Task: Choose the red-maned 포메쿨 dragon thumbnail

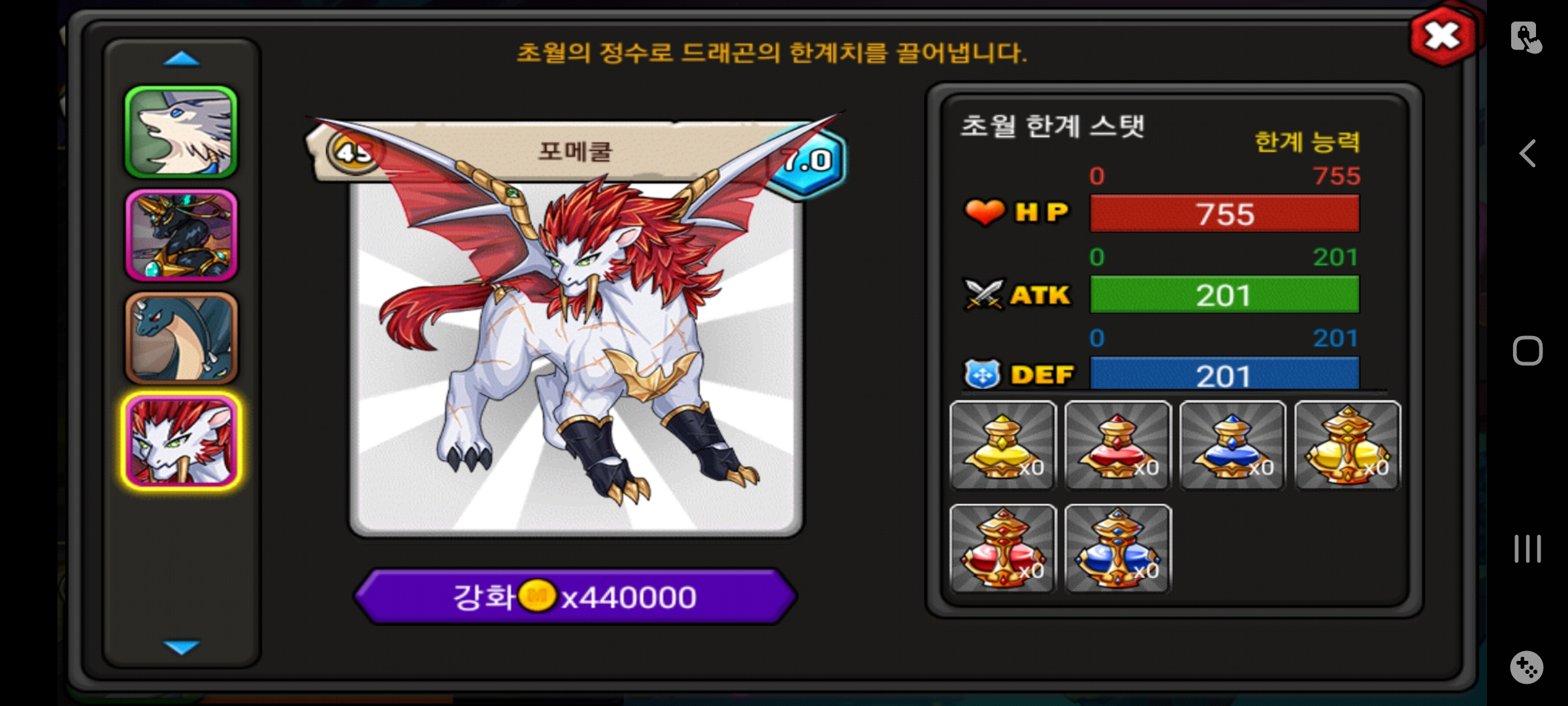Action: [181, 441]
